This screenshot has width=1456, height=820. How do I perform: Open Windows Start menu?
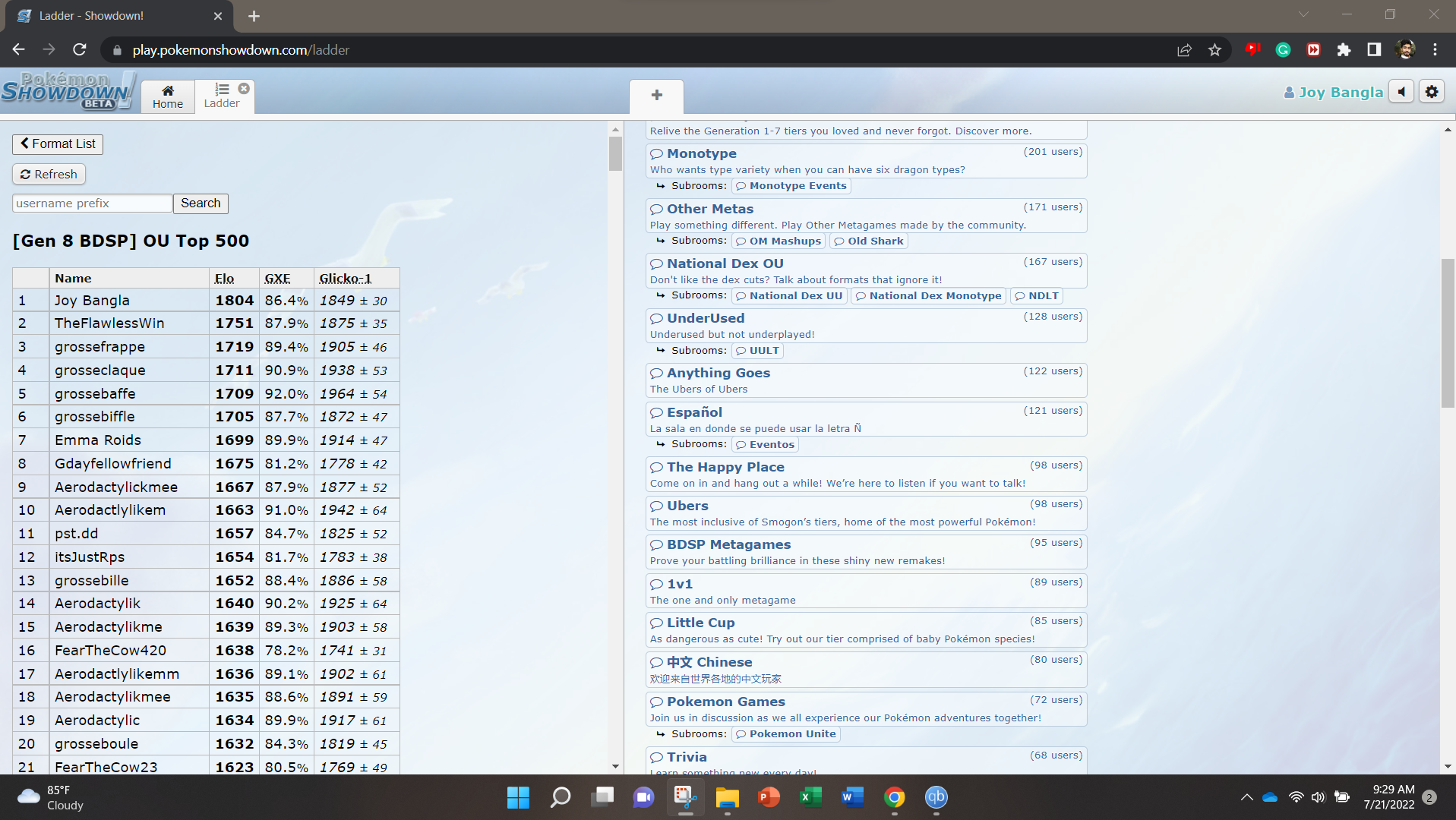click(518, 797)
